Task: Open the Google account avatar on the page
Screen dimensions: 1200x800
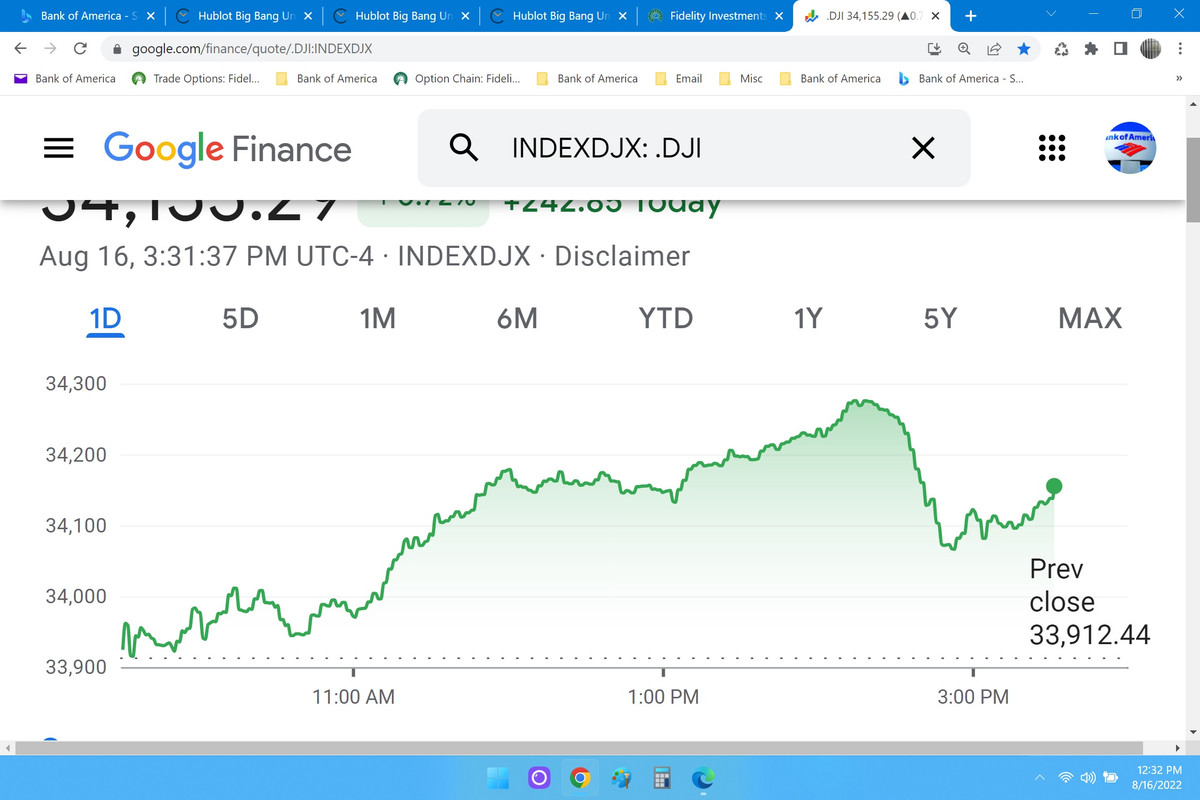Action: [1131, 148]
